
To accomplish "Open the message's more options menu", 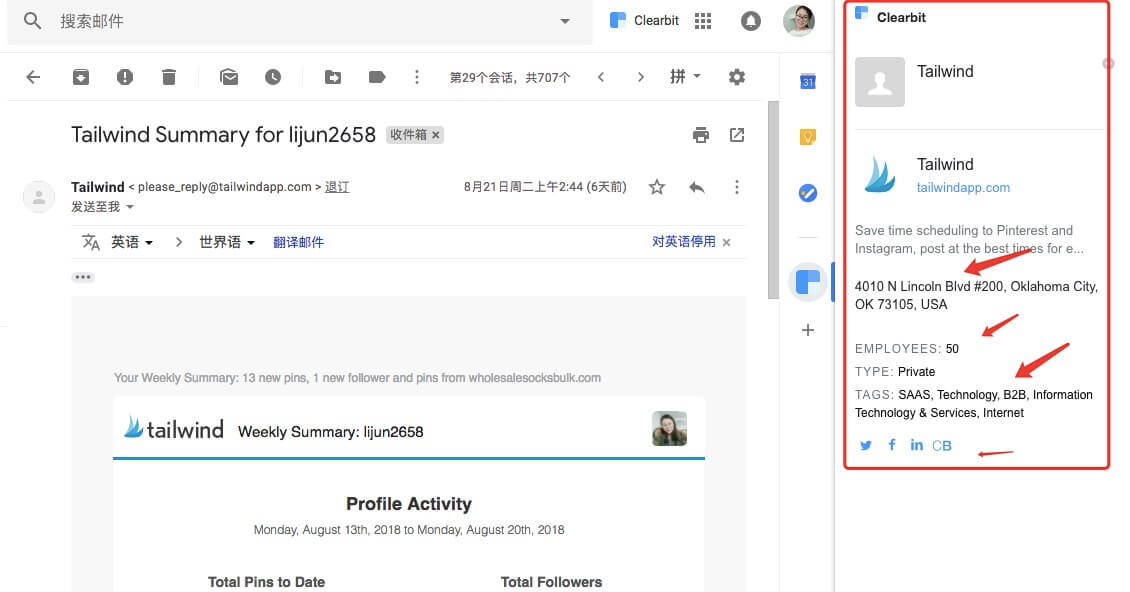I will tap(737, 187).
